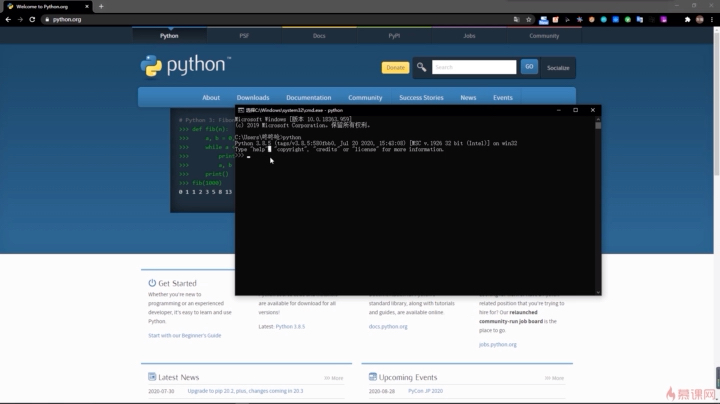Click the Google Translate extension icon
The image size is (720, 404).
point(640,19)
